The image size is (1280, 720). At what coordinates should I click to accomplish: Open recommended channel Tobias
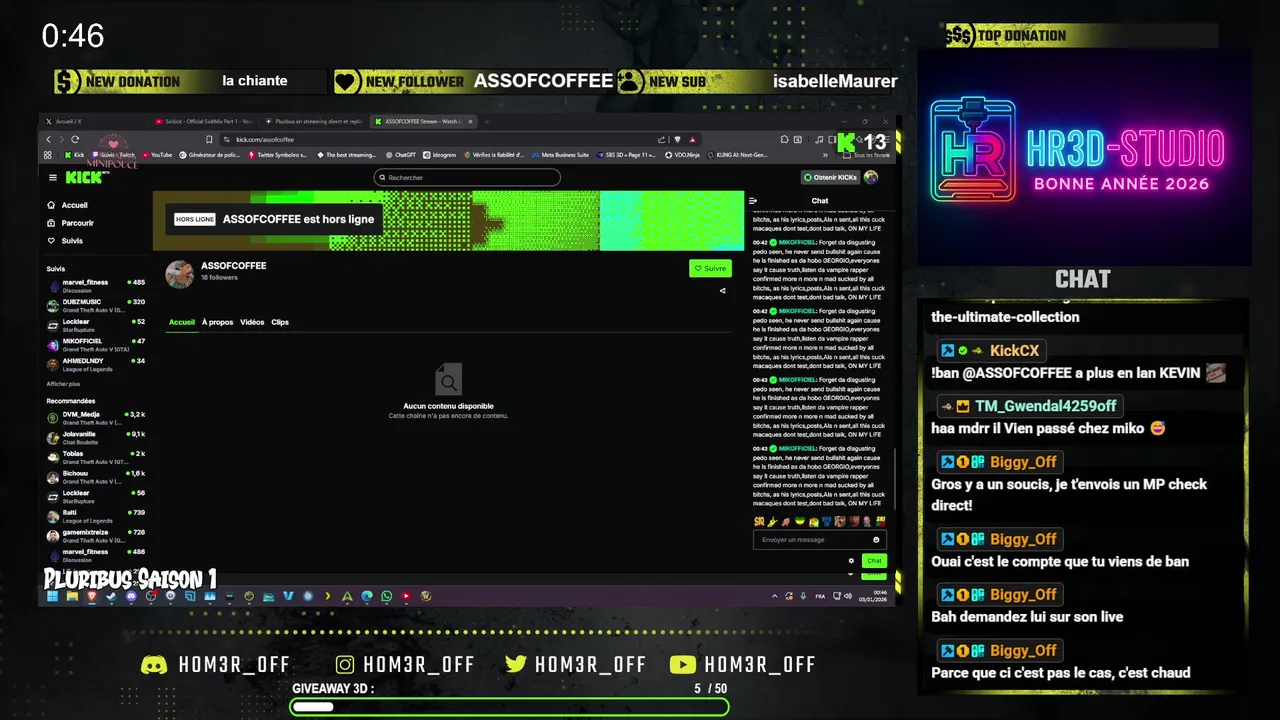click(96, 458)
